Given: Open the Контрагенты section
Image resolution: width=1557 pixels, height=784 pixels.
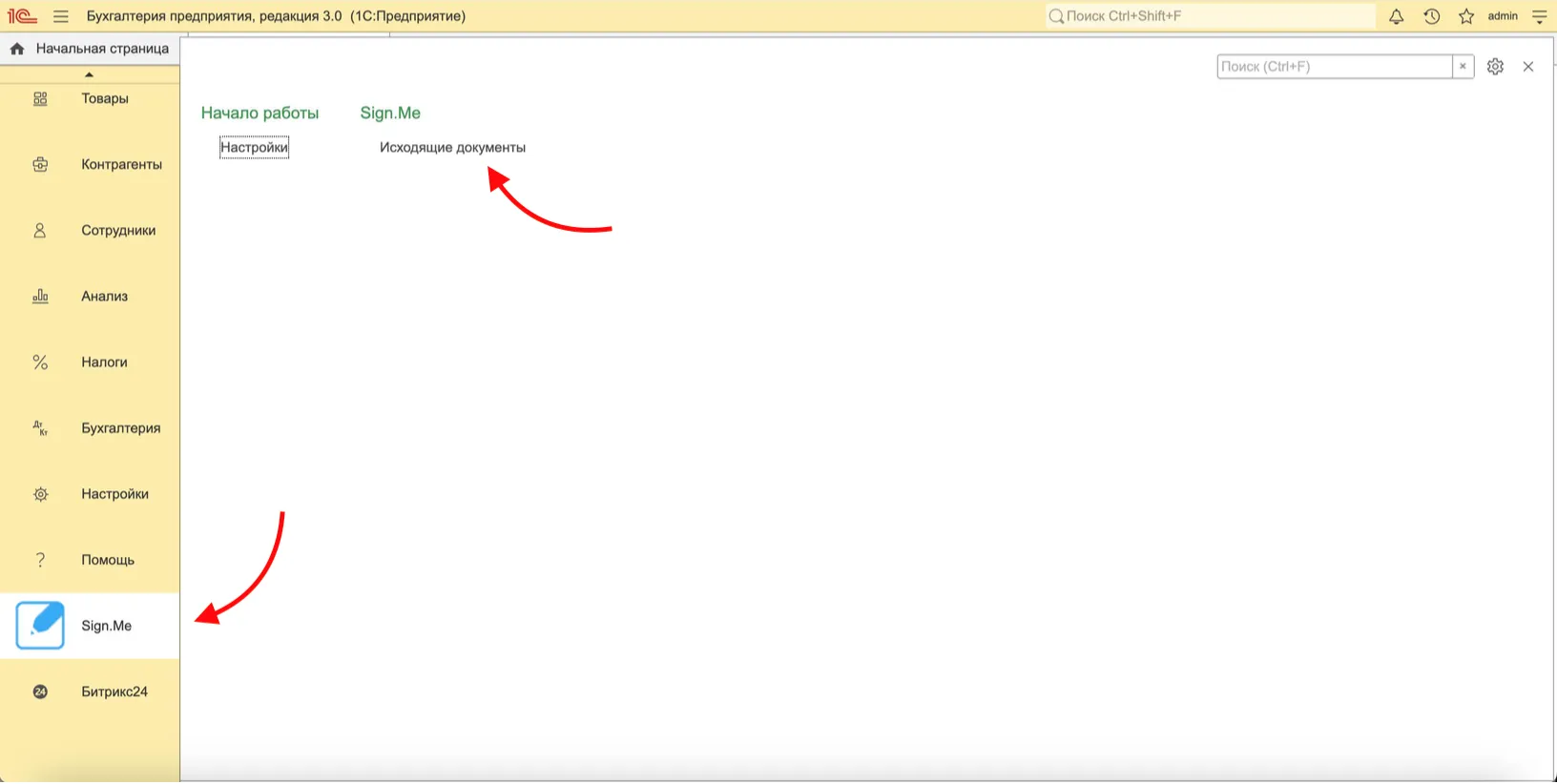Looking at the screenshot, I should (x=121, y=164).
